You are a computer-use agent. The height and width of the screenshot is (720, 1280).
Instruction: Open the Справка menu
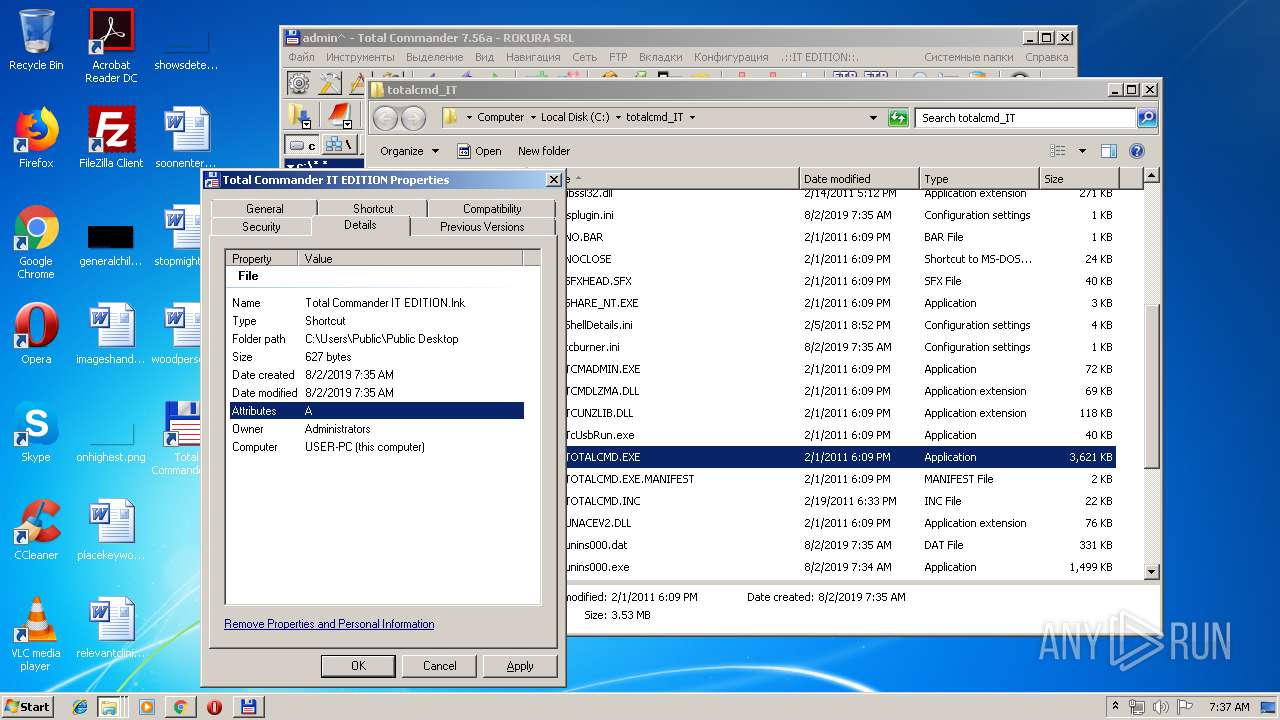[1047, 57]
